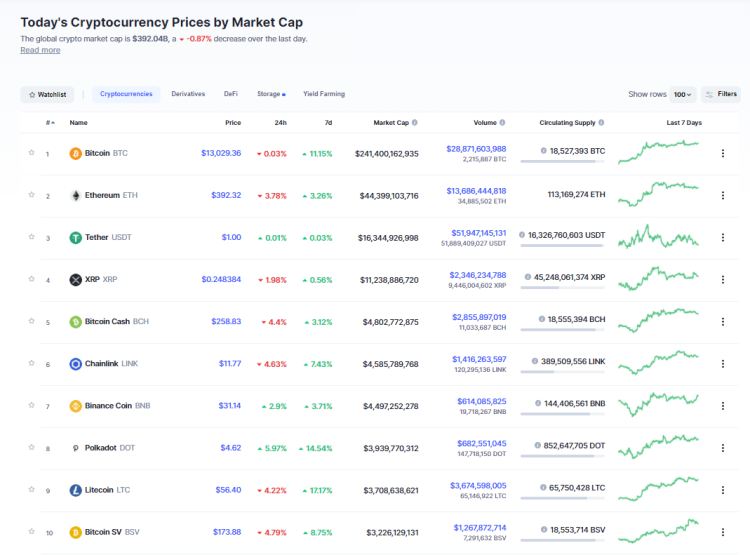
Task: Open three-dot menu for Ethereum row
Action: pyautogui.click(x=723, y=196)
